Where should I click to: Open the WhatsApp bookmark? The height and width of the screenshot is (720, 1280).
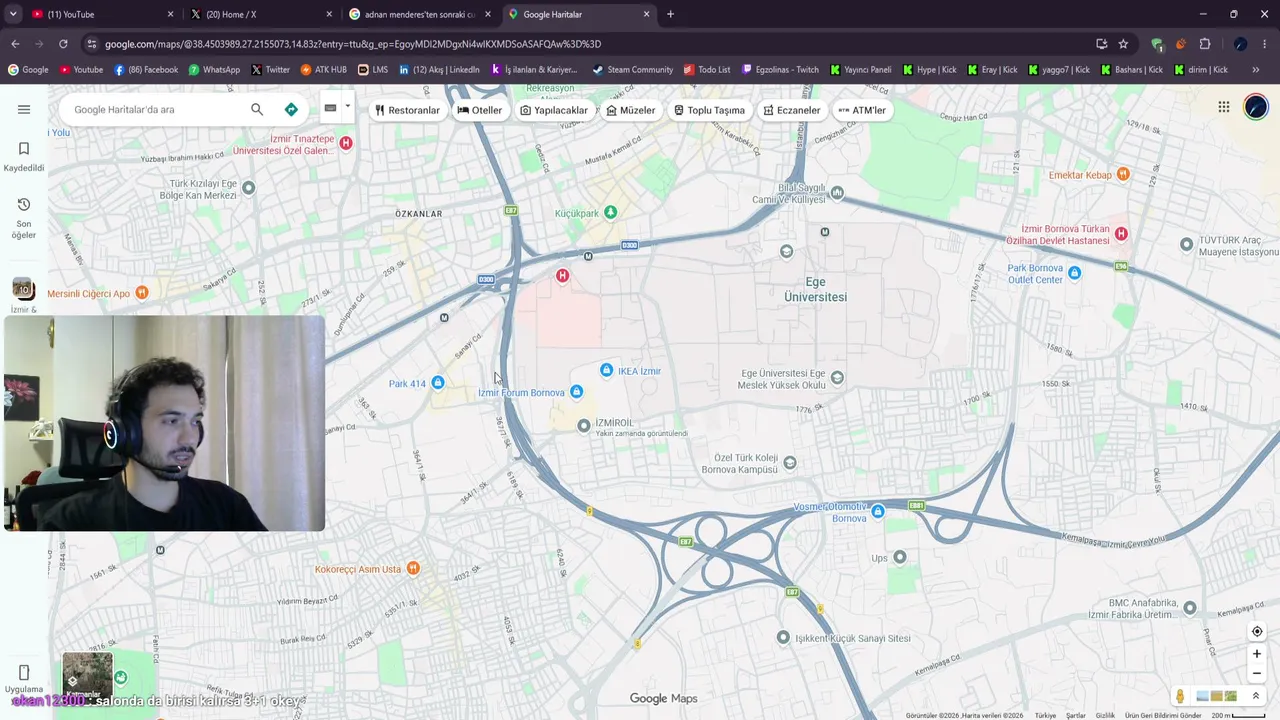[213, 70]
